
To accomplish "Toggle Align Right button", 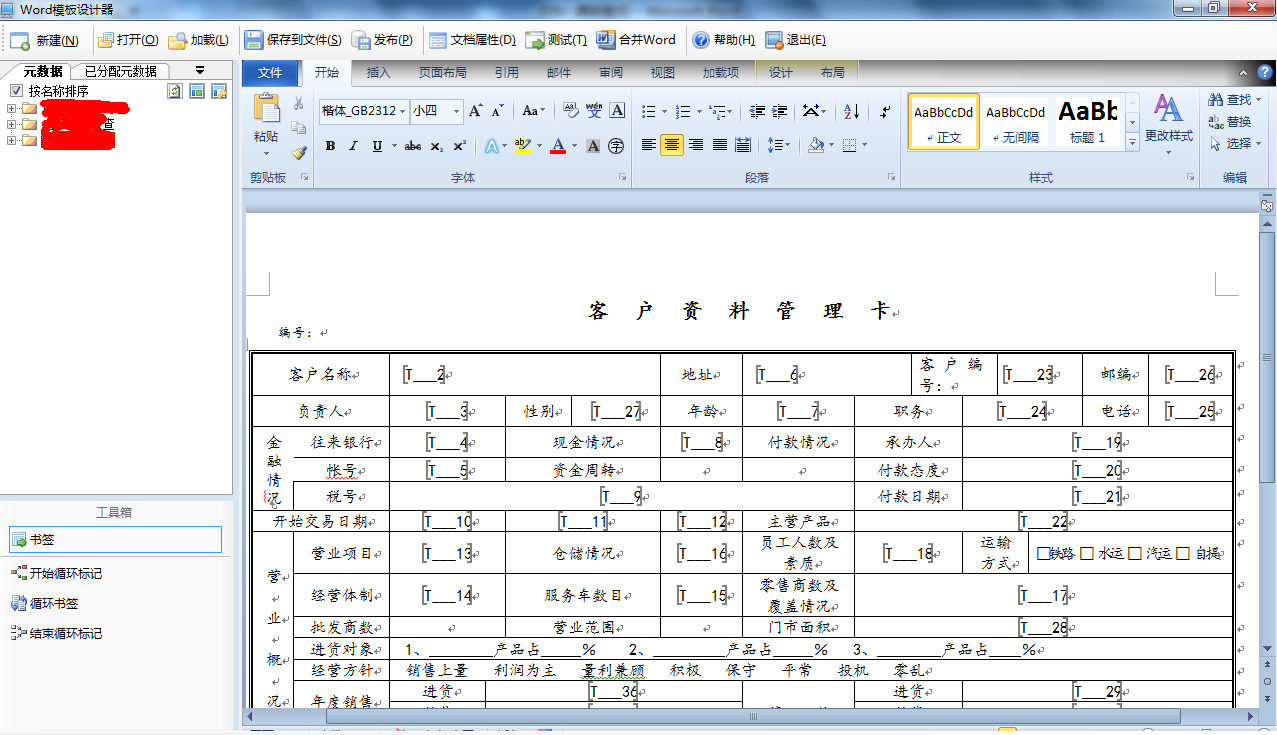I will coord(696,145).
